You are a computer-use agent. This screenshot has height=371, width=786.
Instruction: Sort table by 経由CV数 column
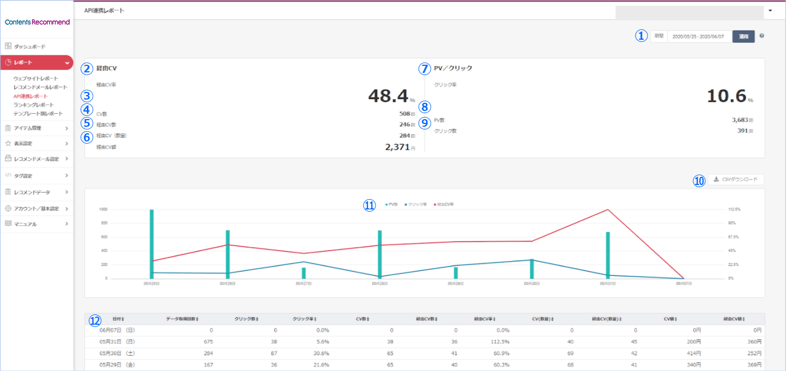[427, 318]
